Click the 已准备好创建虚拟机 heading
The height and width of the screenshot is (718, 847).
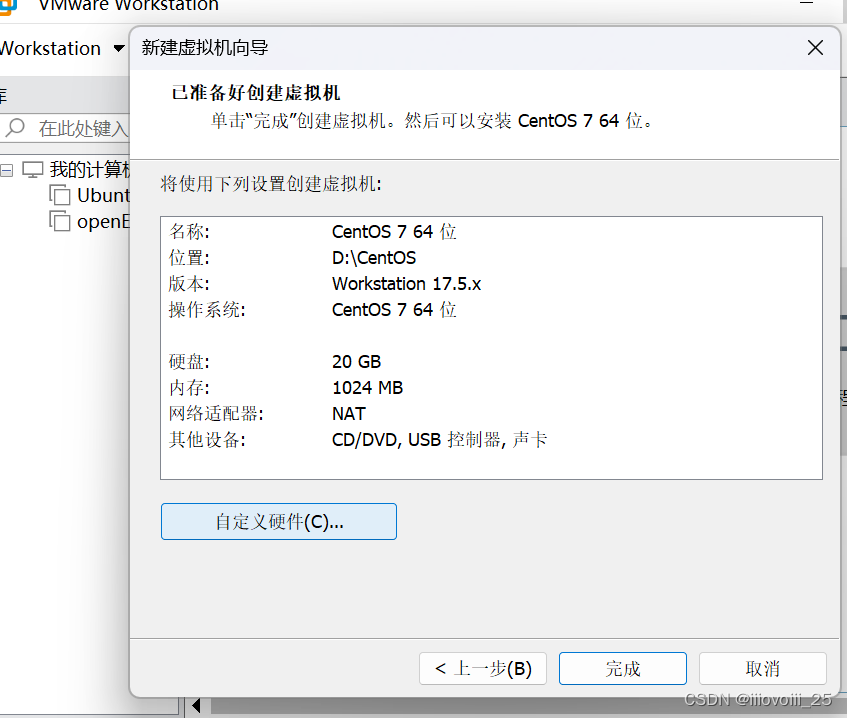(256, 92)
